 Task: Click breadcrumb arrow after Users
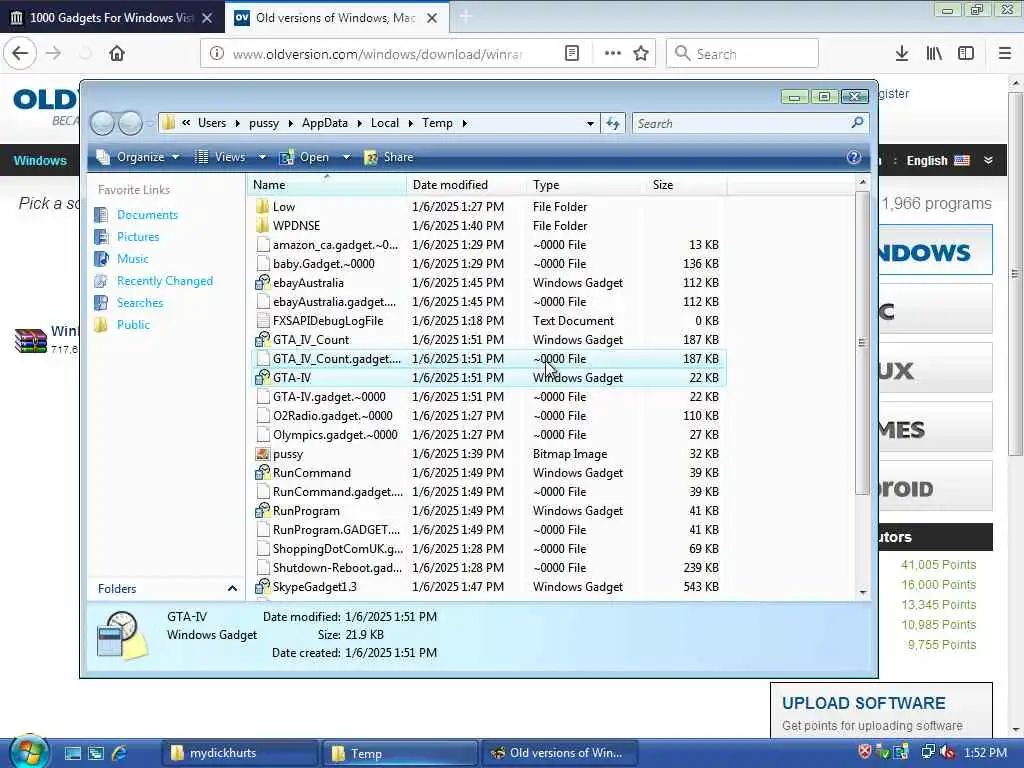click(237, 123)
